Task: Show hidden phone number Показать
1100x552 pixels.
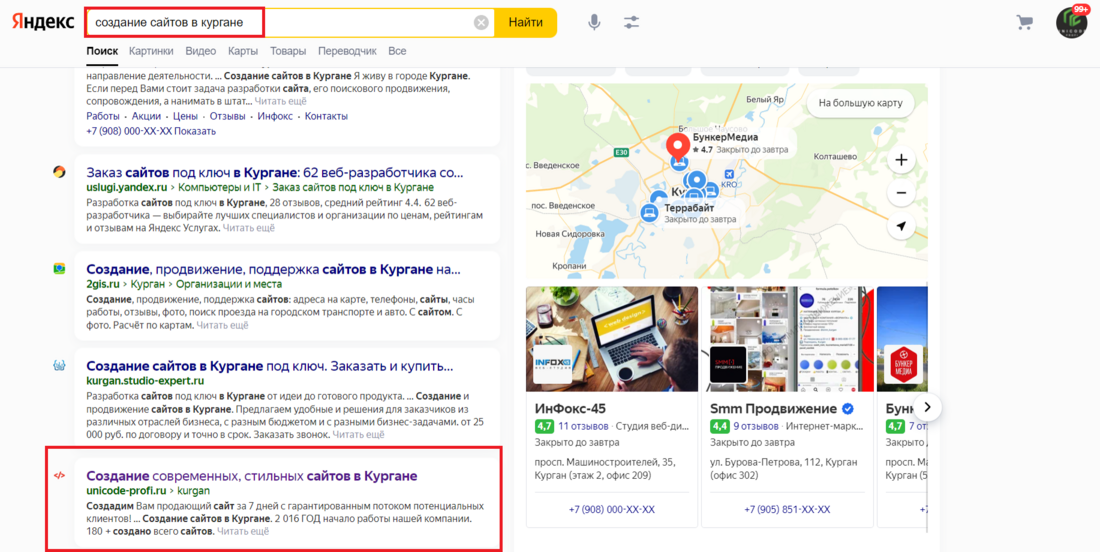Action: (195, 131)
